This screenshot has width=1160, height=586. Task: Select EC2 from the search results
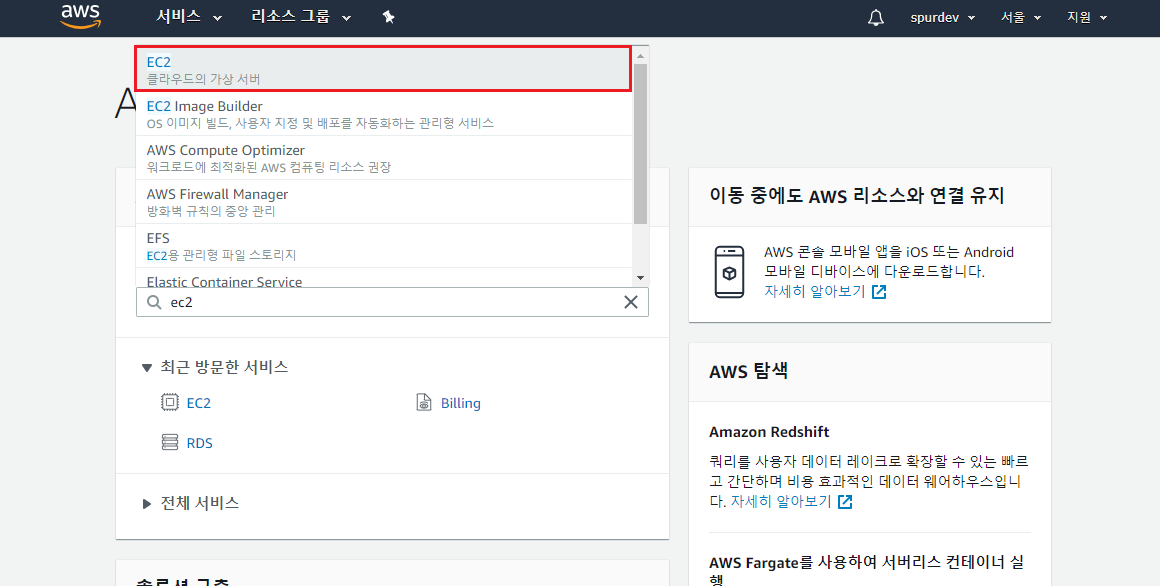384,70
